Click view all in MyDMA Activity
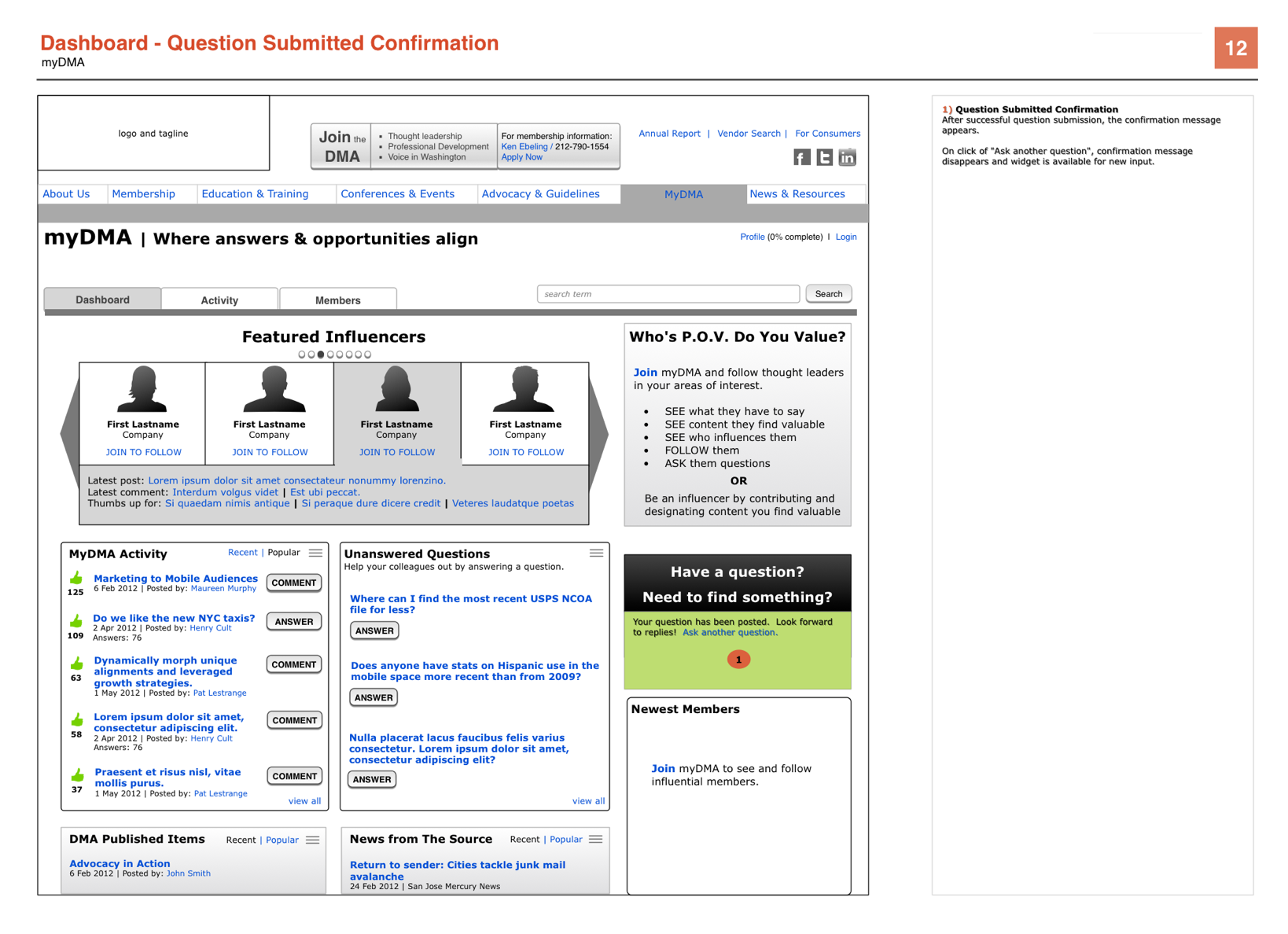The height and width of the screenshot is (934, 1288). [304, 801]
